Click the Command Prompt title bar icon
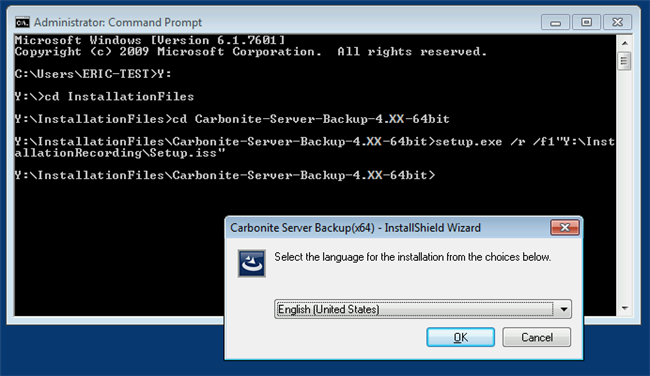The image size is (650, 376). (x=22, y=22)
